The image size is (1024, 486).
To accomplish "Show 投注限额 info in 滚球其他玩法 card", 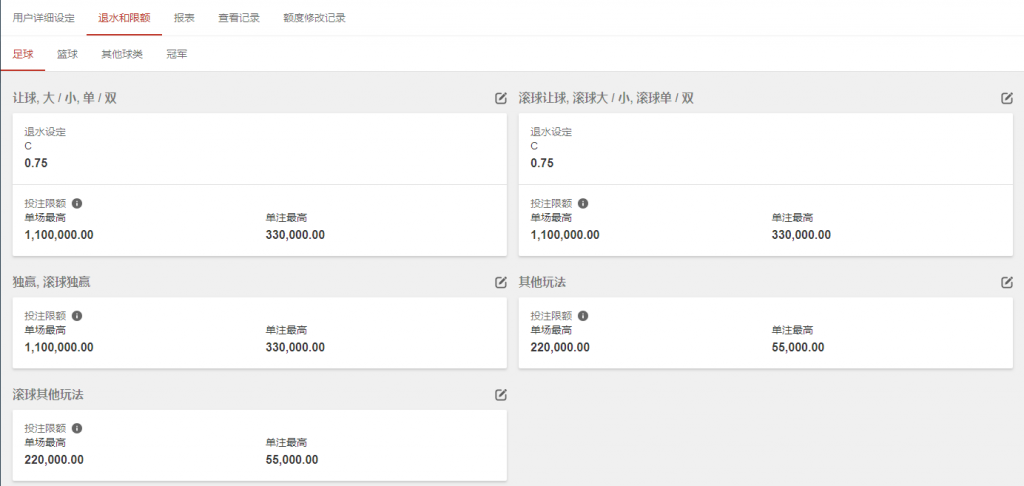I will point(77,428).
